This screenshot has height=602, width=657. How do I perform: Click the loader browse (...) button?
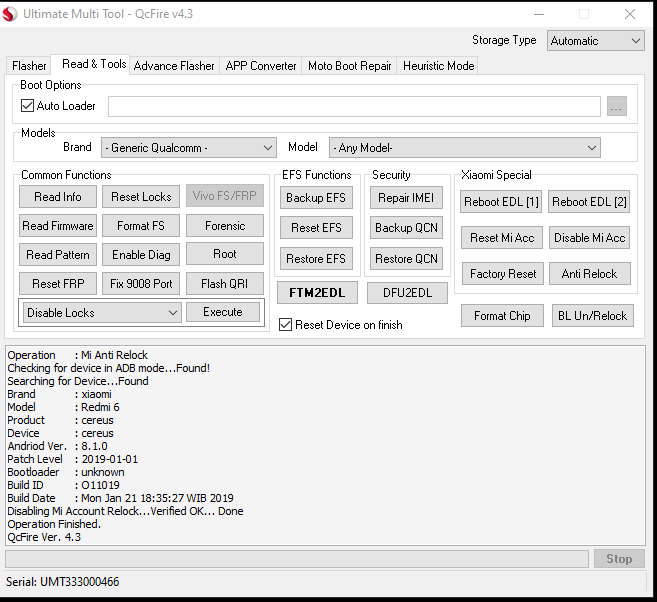(617, 106)
